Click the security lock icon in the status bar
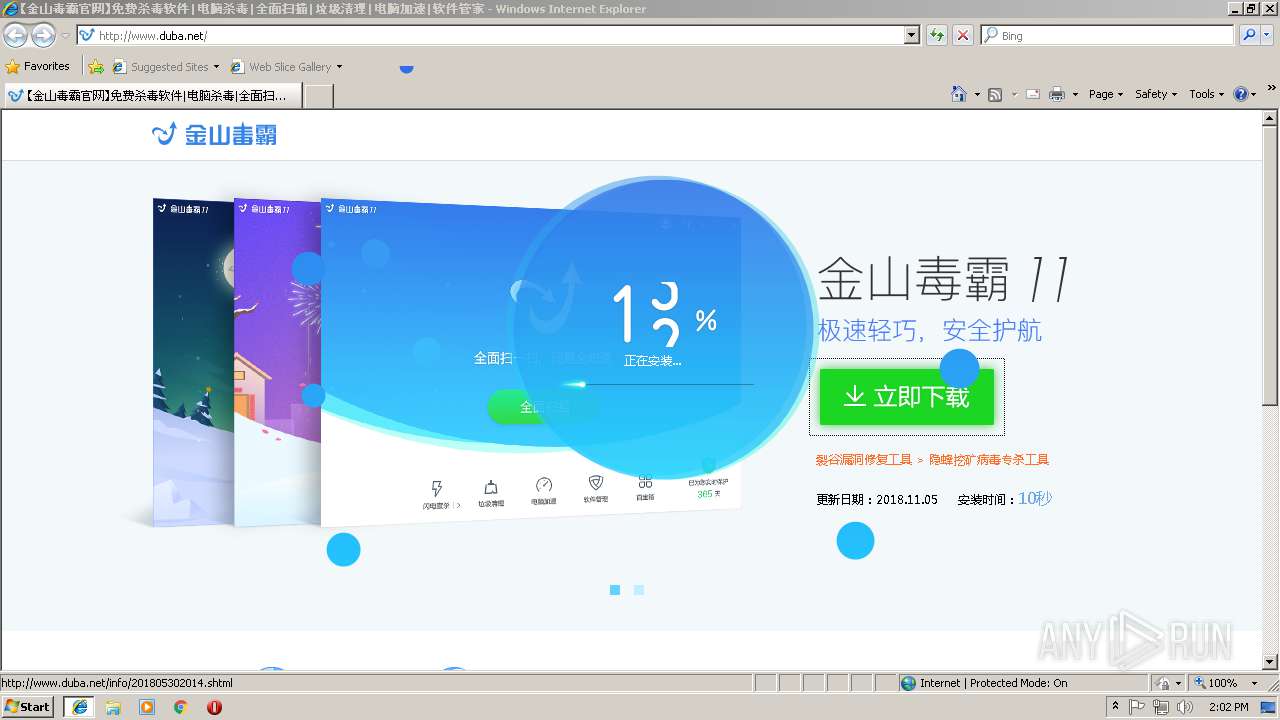1280x720 pixels. click(1163, 683)
